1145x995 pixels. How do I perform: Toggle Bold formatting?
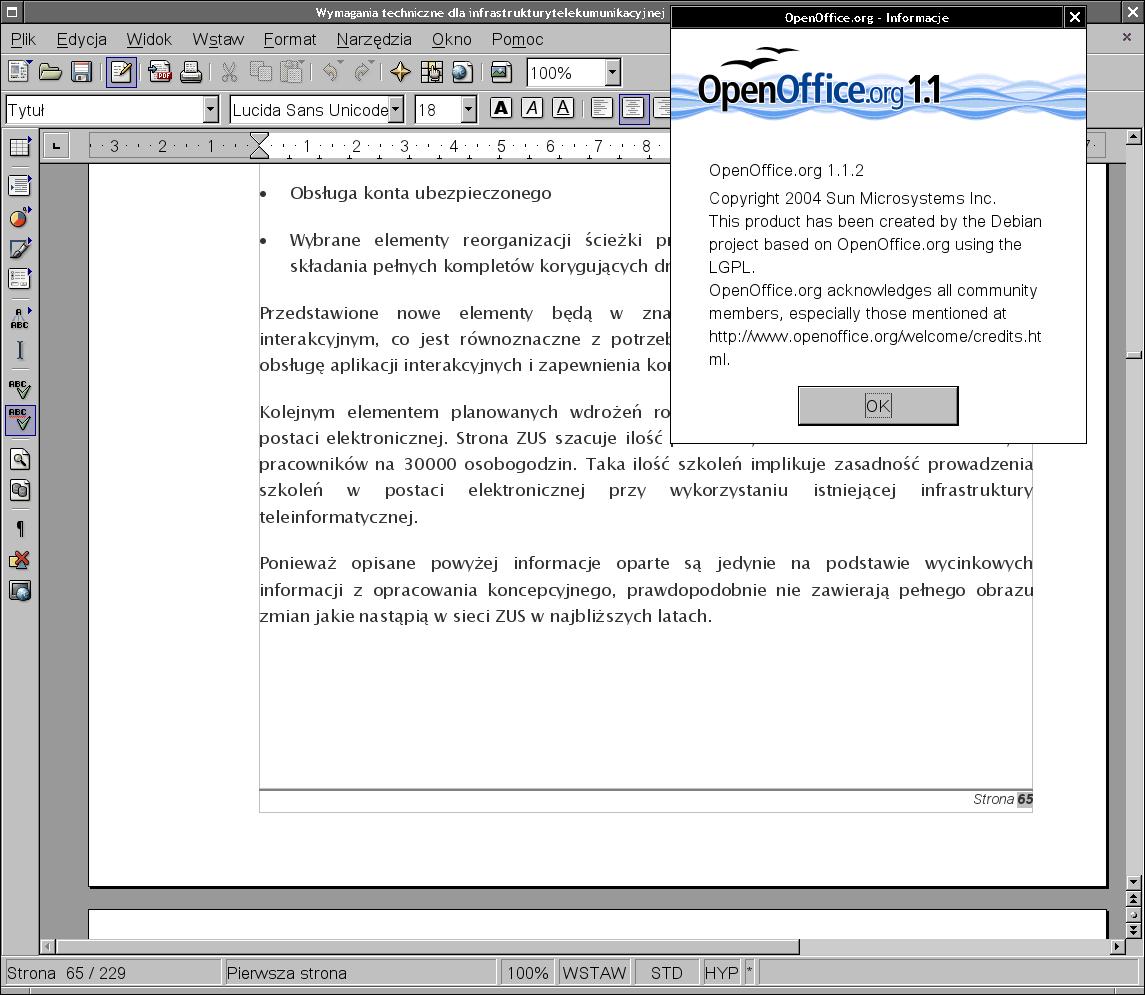point(501,109)
